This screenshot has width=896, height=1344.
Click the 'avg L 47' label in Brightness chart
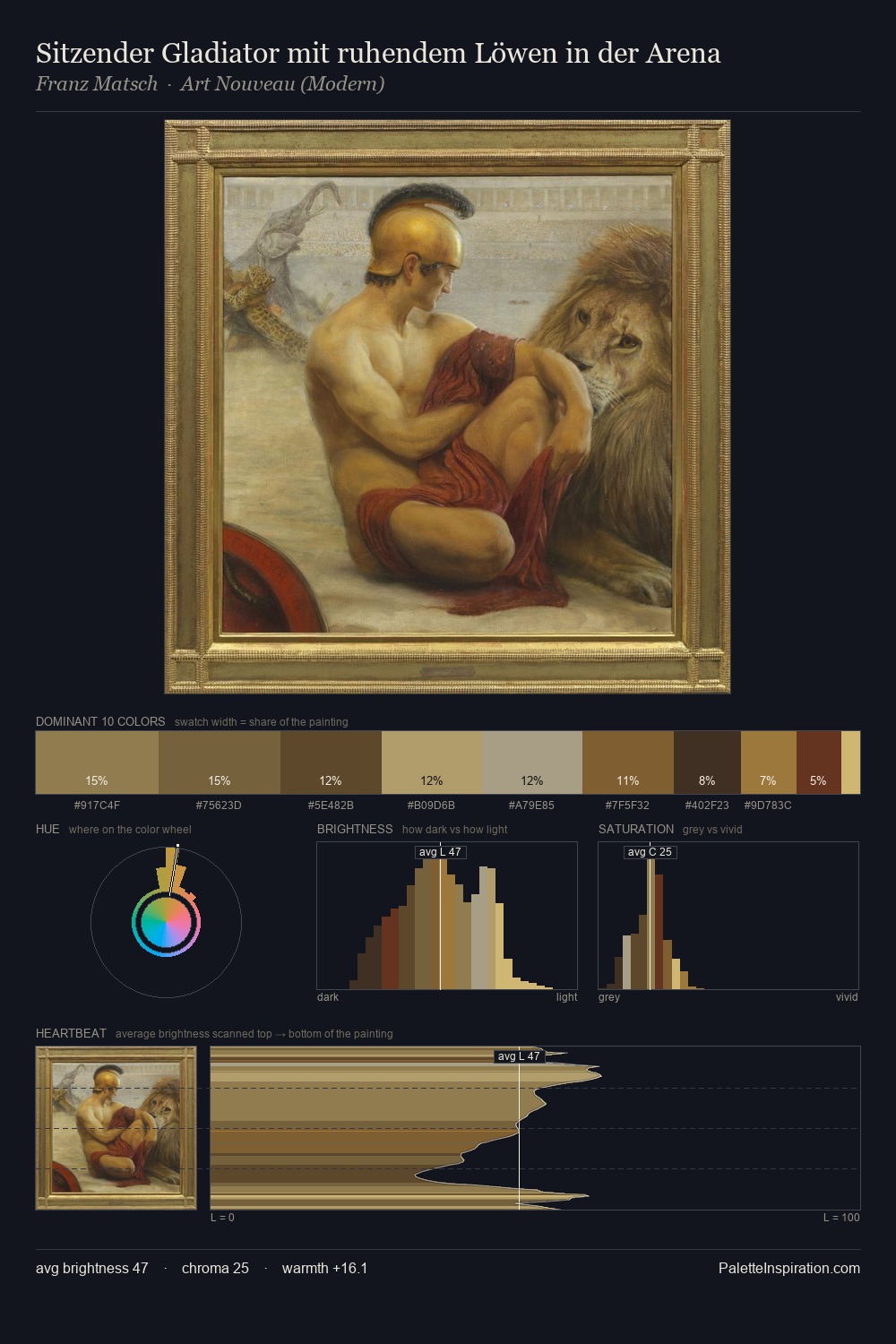pos(440,851)
